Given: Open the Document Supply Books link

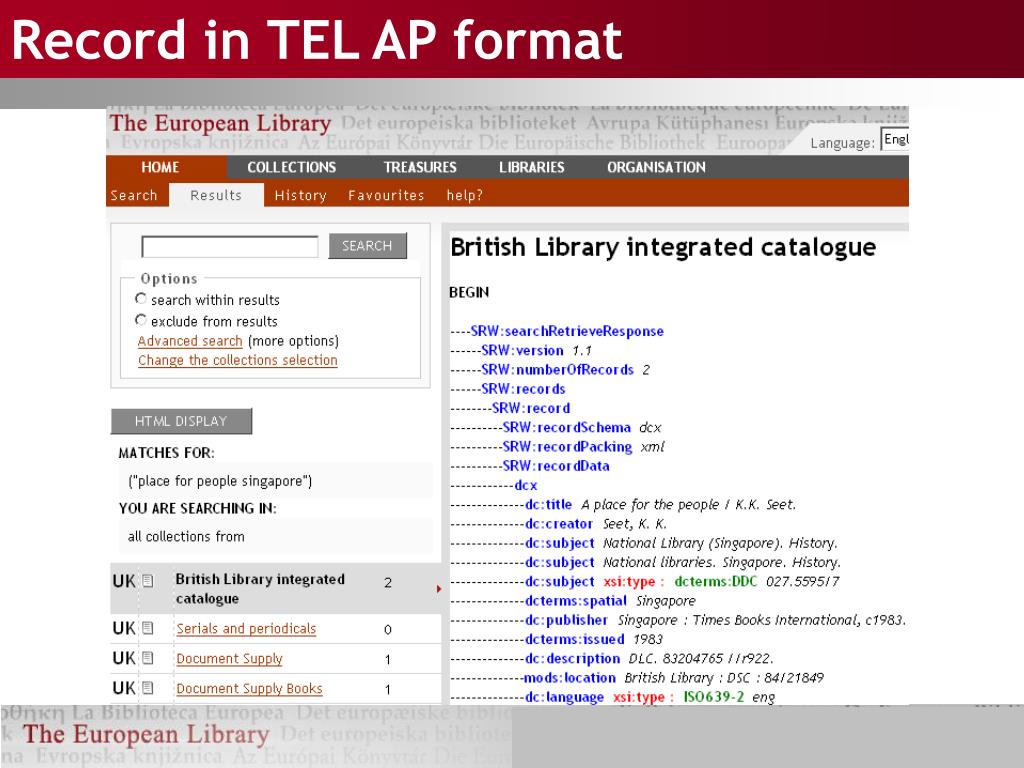Looking at the screenshot, I should point(249,688).
